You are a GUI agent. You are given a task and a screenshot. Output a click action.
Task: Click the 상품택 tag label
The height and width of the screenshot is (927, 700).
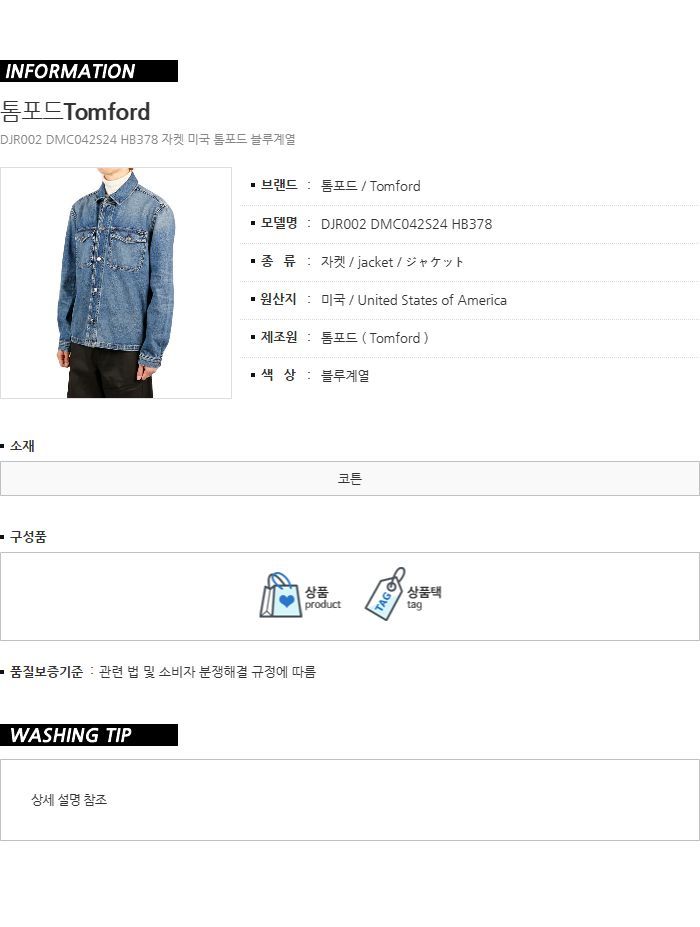424,597
